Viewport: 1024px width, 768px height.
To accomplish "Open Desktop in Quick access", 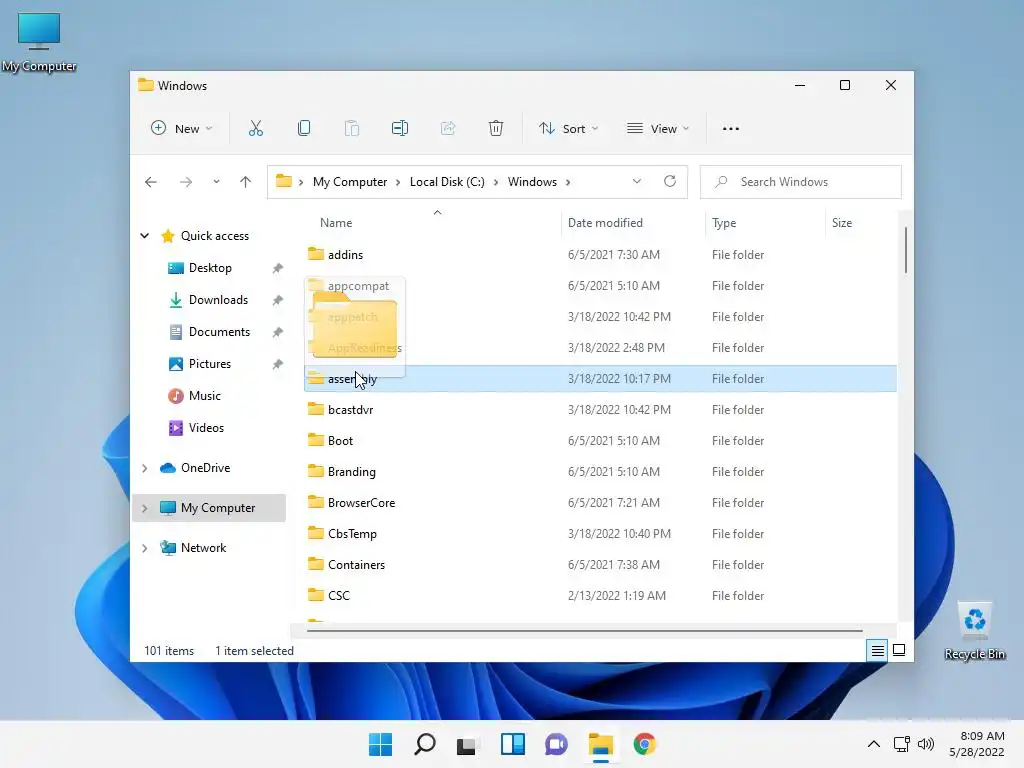I will coord(210,268).
